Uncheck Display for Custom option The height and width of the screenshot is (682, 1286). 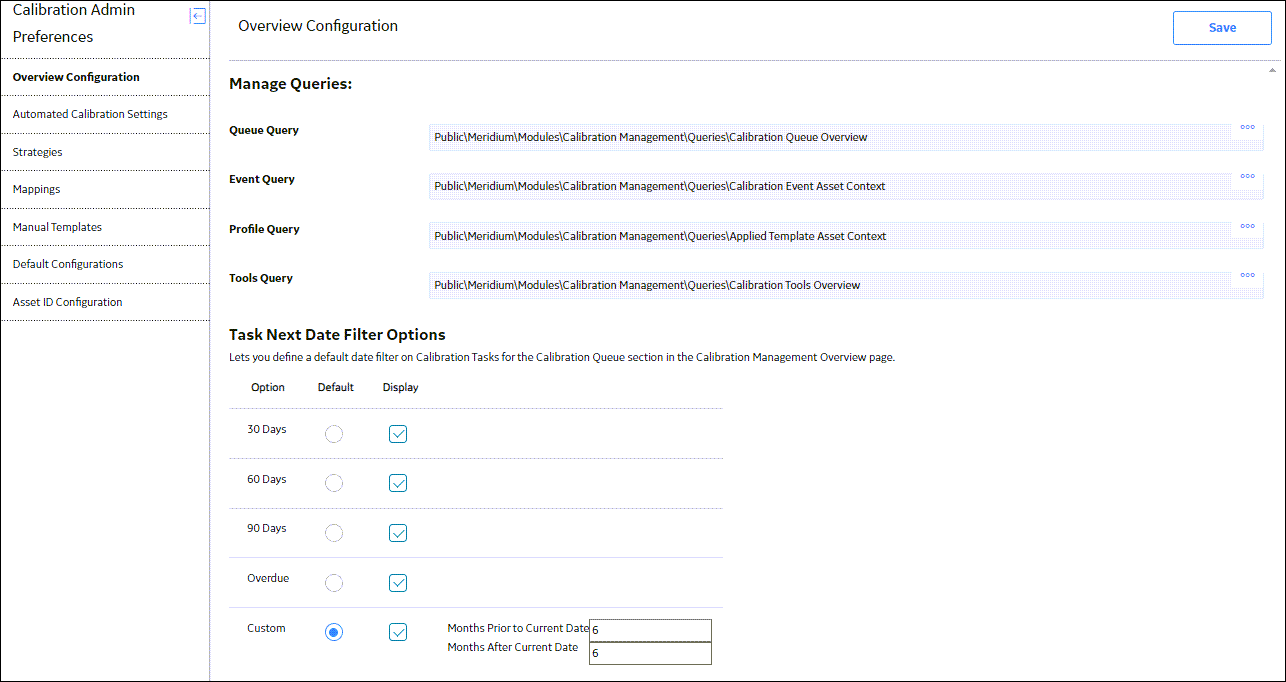[x=398, y=632]
